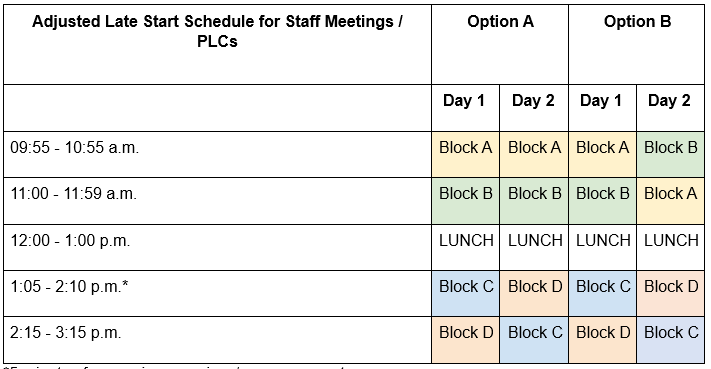Click the 11:00 - 11:59 a.m. time cell

[217, 201]
